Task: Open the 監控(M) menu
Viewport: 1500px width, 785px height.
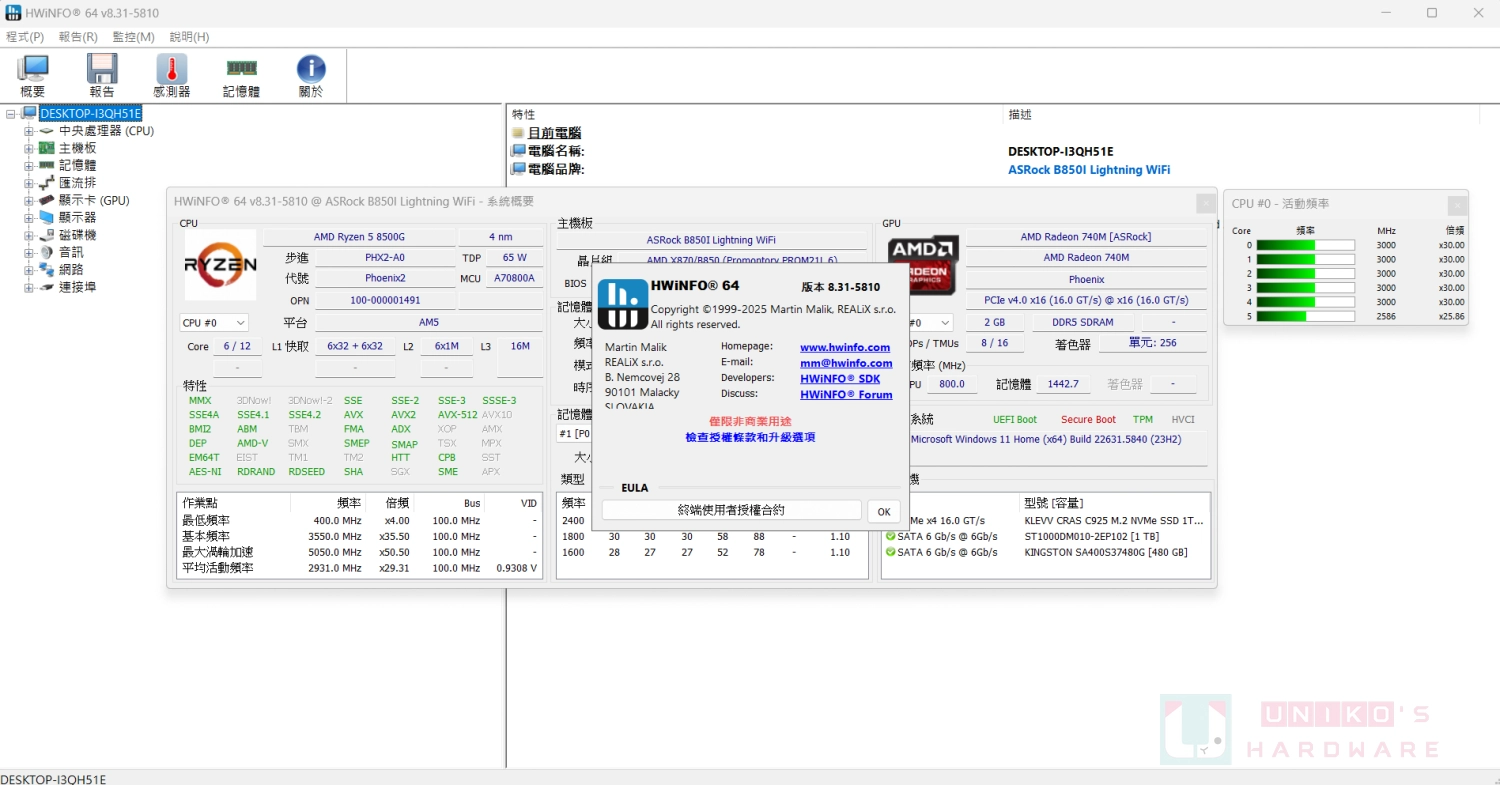Action: point(134,37)
